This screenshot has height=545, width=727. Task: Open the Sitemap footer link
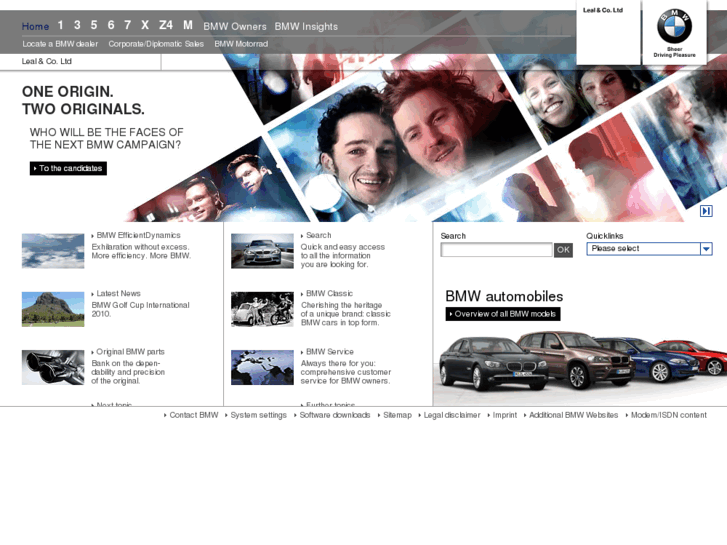(397, 415)
